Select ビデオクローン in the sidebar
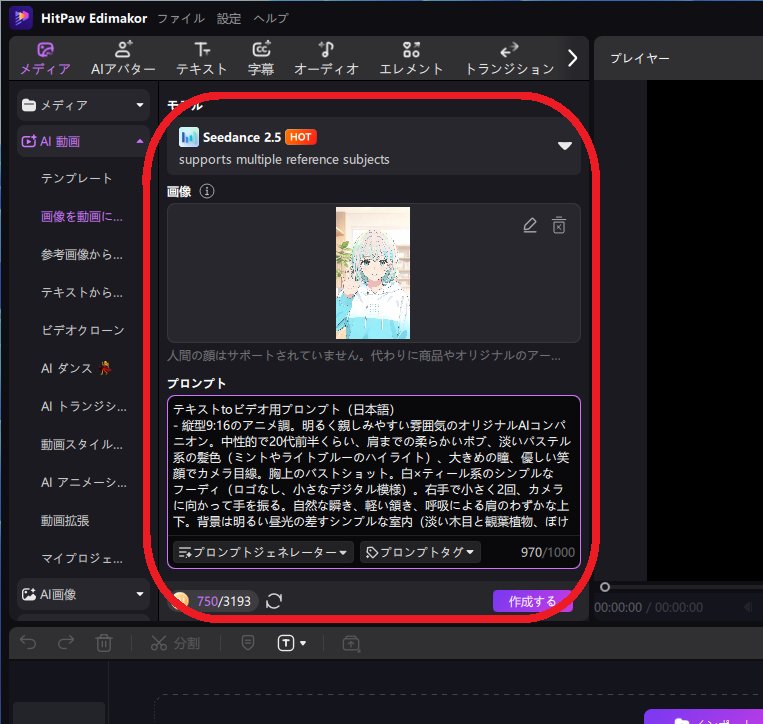This screenshot has height=724, width=763. (83, 330)
